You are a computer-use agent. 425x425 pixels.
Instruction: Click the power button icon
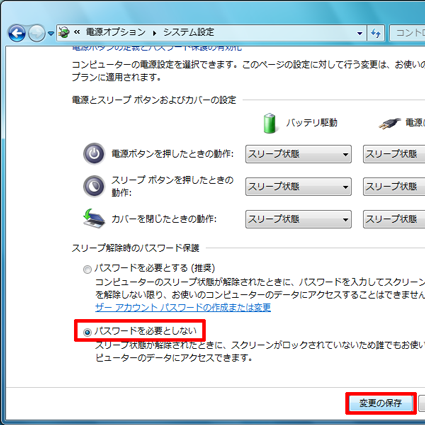tap(94, 154)
